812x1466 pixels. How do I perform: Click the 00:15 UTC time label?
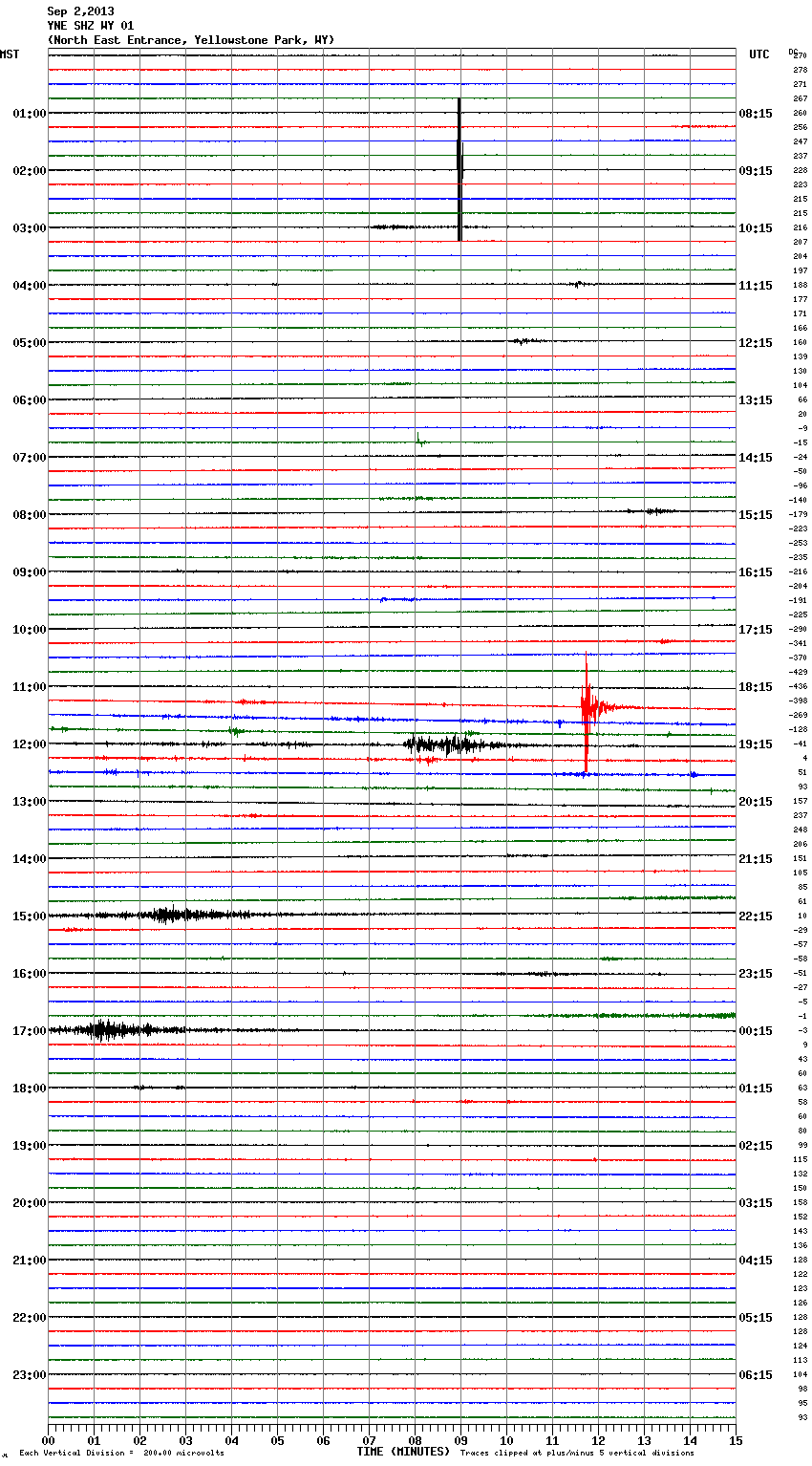756,1031
